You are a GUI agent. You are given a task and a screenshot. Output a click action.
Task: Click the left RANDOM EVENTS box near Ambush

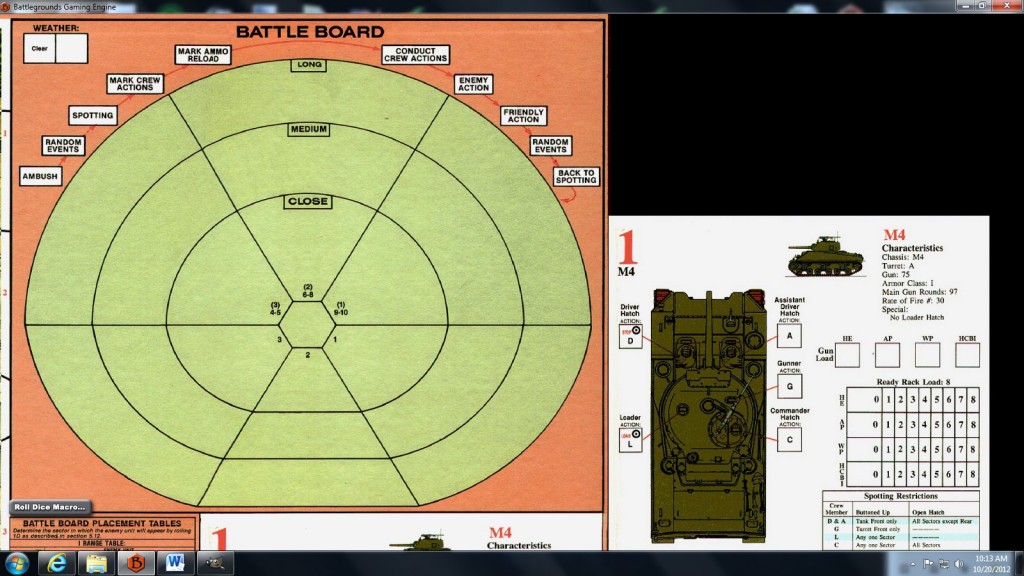(63, 146)
